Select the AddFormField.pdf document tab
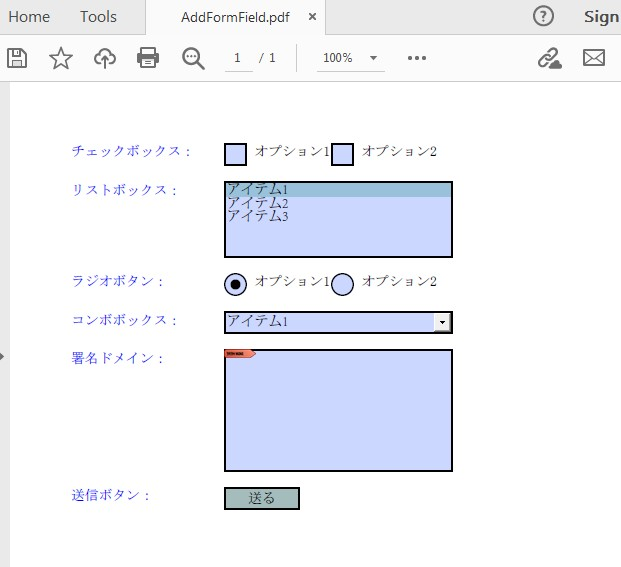The width and height of the screenshot is (621, 567). point(235,17)
